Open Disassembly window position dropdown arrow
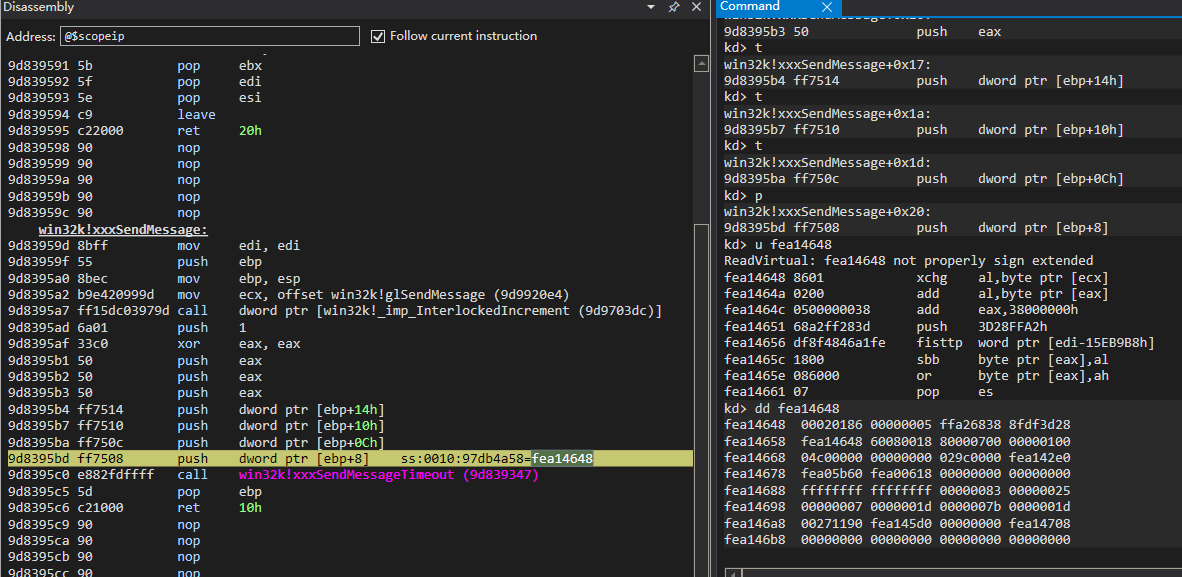The image size is (1182, 577). [652, 7]
